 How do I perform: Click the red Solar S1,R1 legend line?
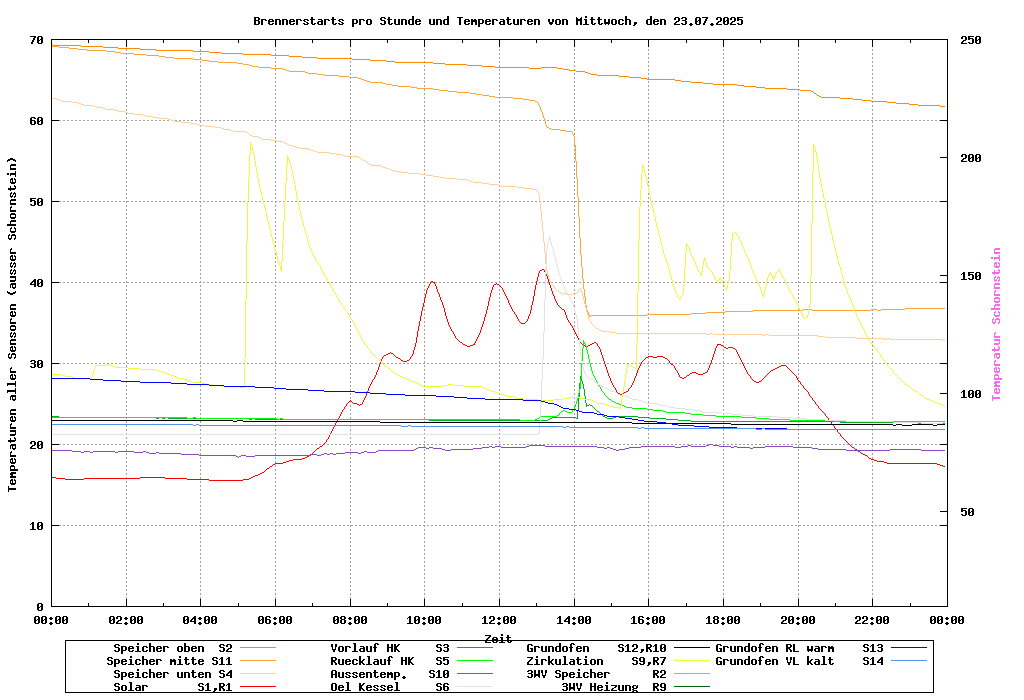coord(256,687)
